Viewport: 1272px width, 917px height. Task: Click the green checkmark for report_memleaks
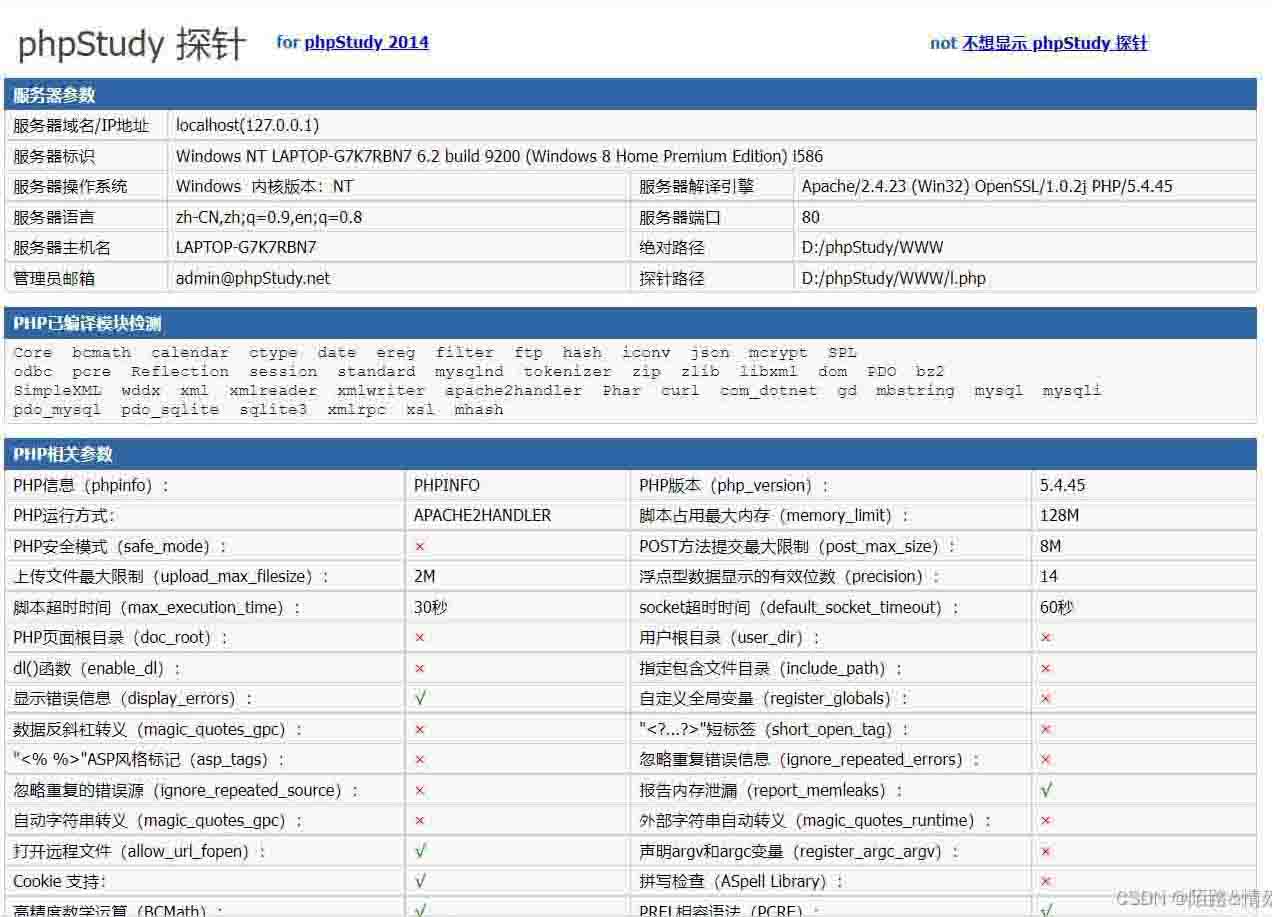click(1046, 789)
